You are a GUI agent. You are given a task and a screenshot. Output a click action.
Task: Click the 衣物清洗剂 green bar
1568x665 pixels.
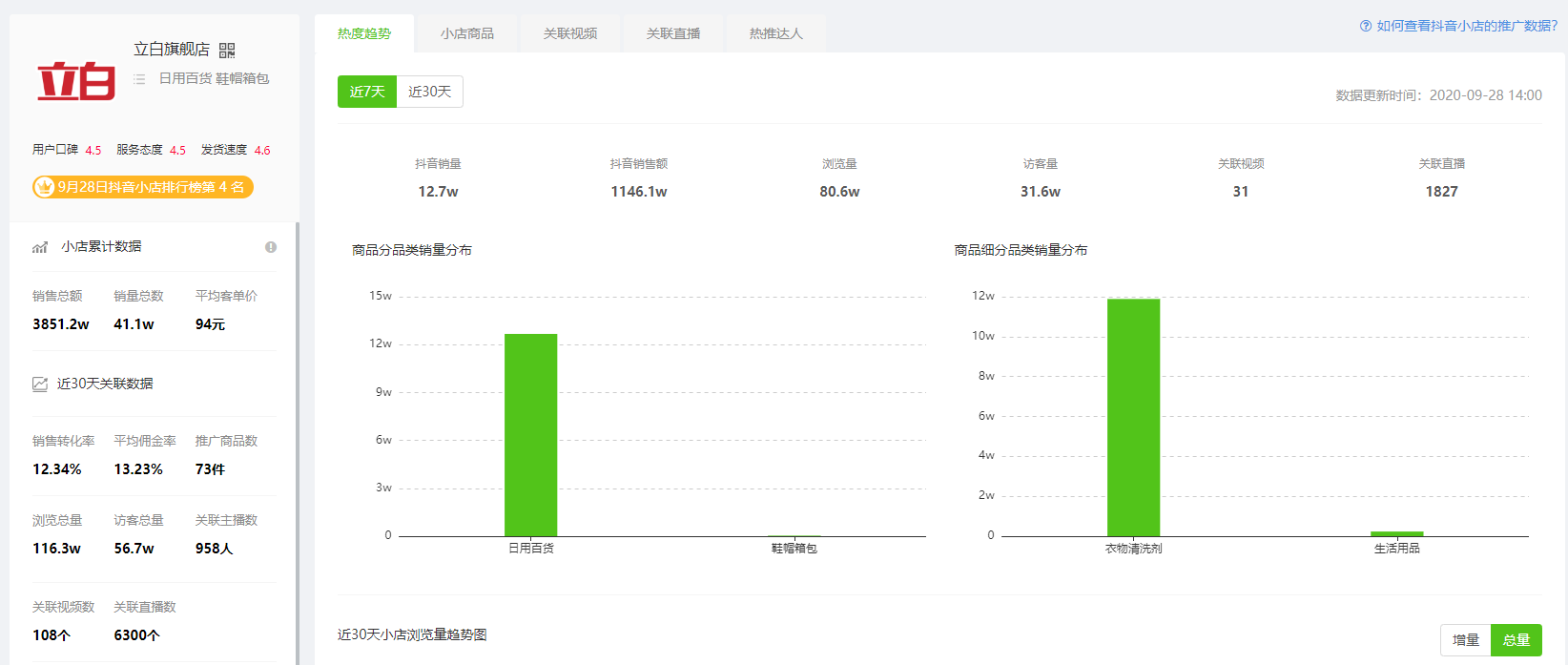tap(1134, 418)
